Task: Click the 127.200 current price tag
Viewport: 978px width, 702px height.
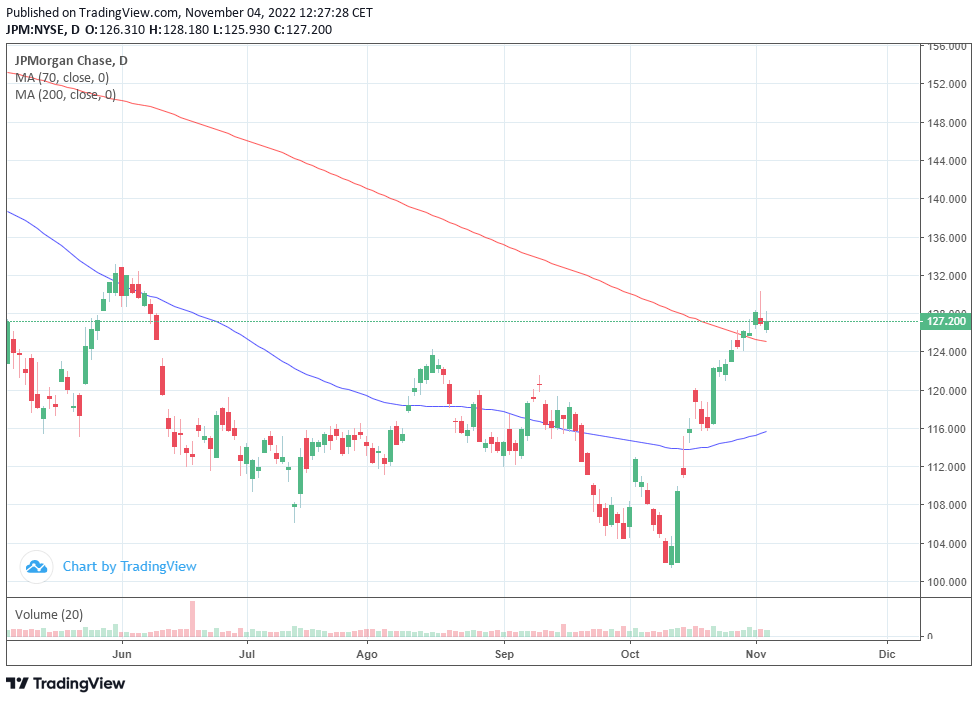Action: 946,321
